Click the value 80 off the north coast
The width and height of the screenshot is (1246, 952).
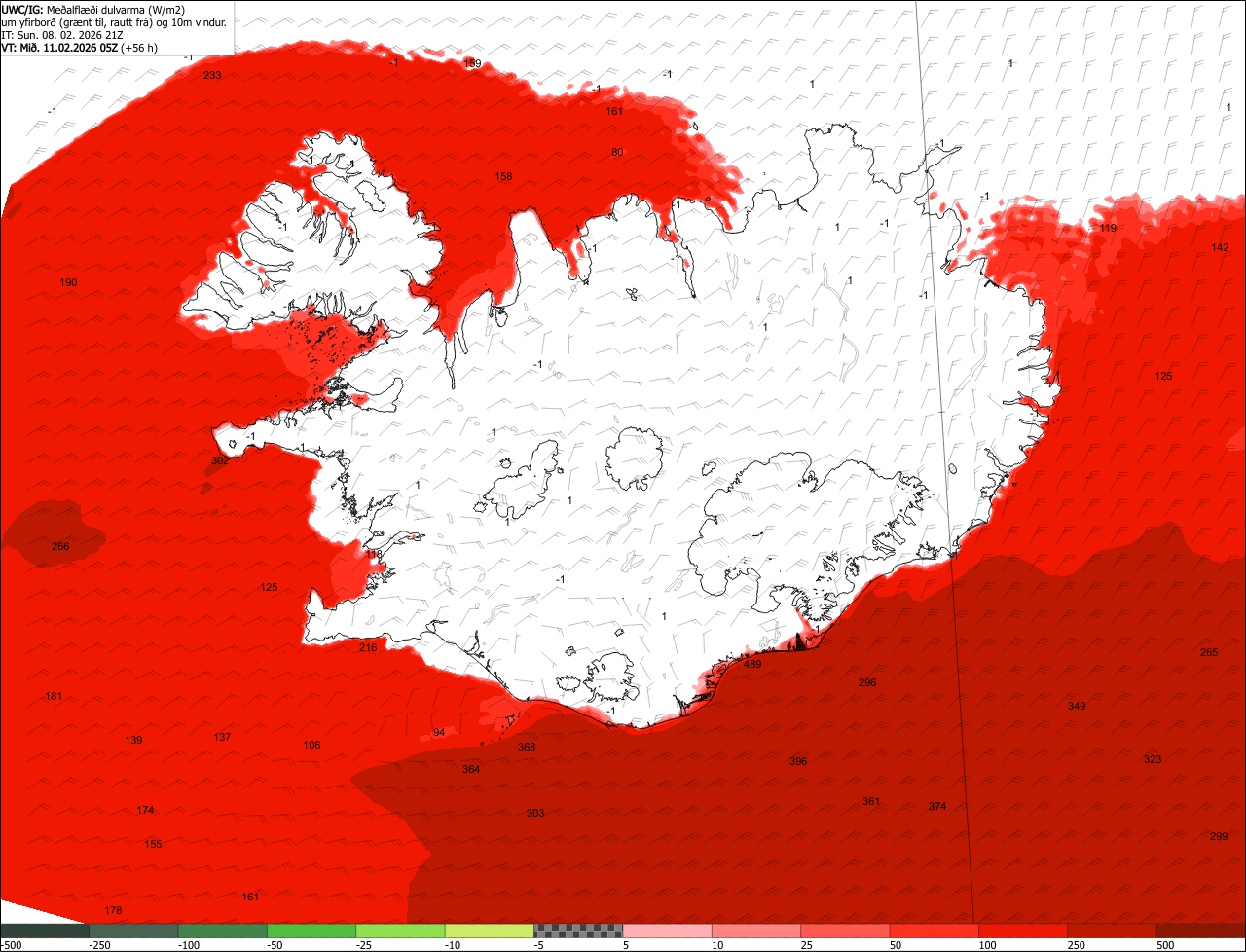[x=617, y=152]
